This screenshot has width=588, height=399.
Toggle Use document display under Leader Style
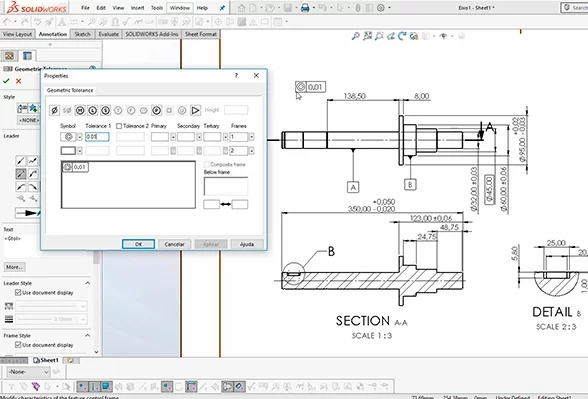pos(18,292)
